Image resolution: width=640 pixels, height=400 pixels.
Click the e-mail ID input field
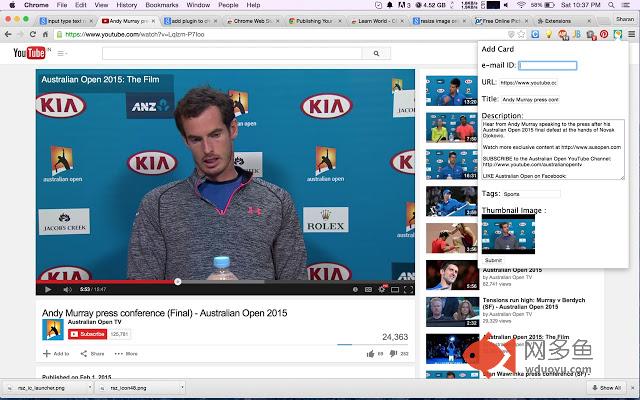tap(547, 65)
